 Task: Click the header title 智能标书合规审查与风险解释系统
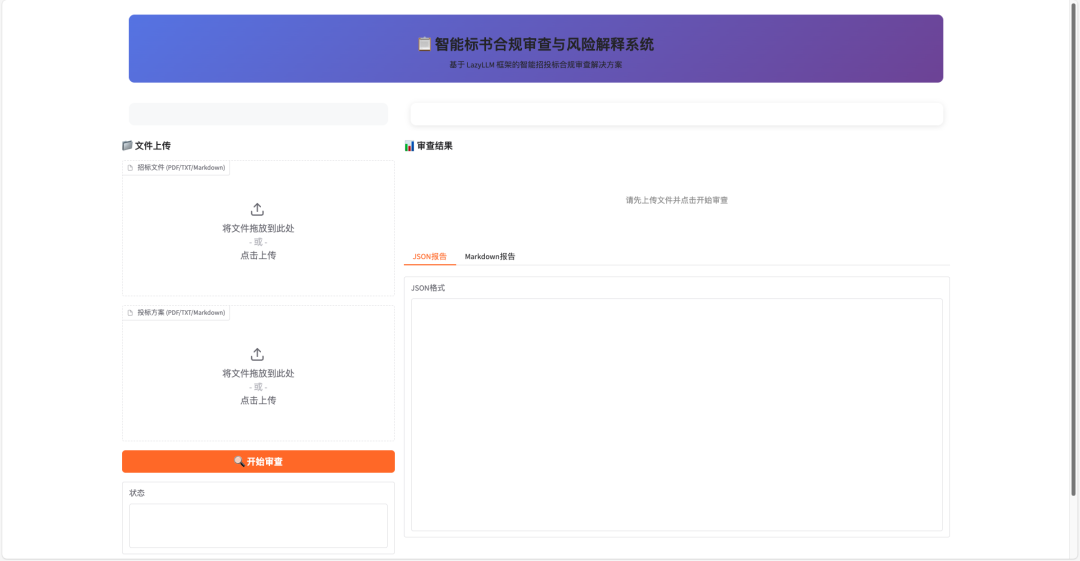click(x=544, y=44)
